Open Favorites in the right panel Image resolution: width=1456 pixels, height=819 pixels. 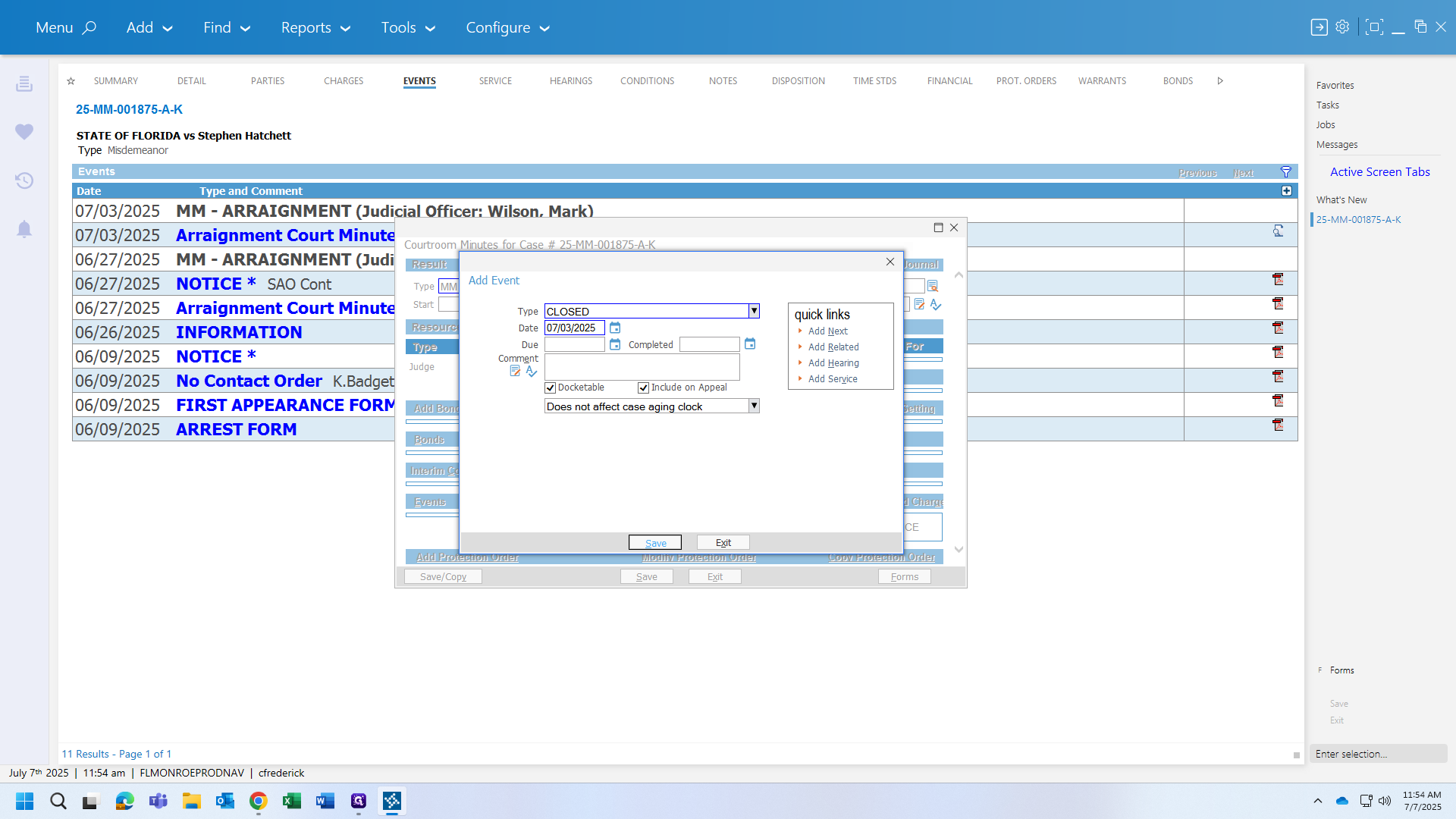click(x=1335, y=86)
